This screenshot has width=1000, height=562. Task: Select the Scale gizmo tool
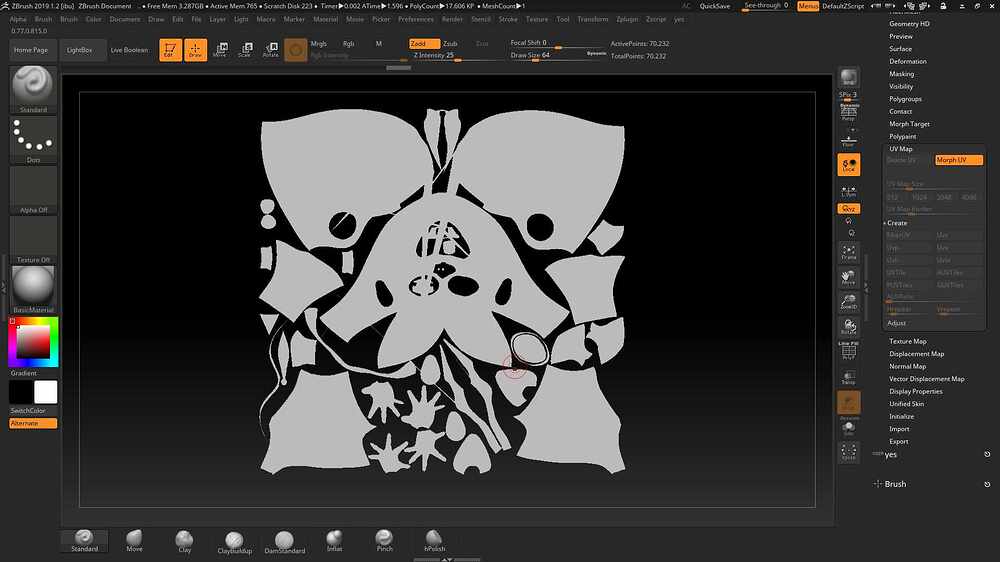[x=246, y=50]
